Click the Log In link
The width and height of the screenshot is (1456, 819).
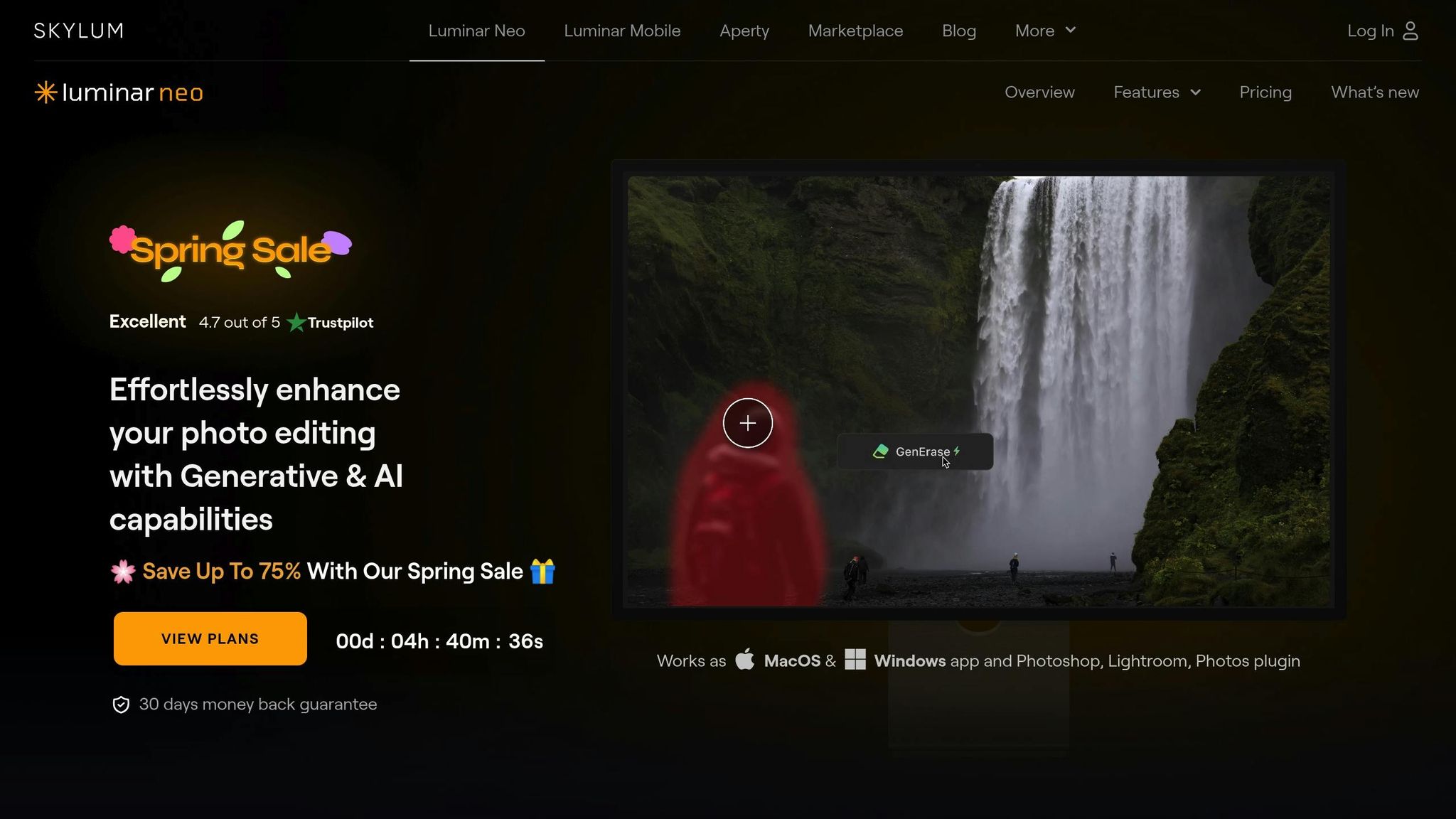1370,31
